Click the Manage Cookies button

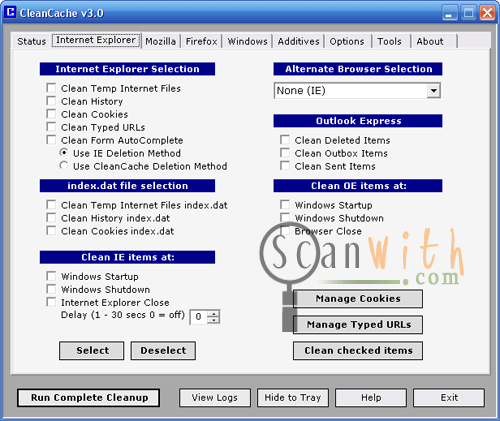click(358, 299)
